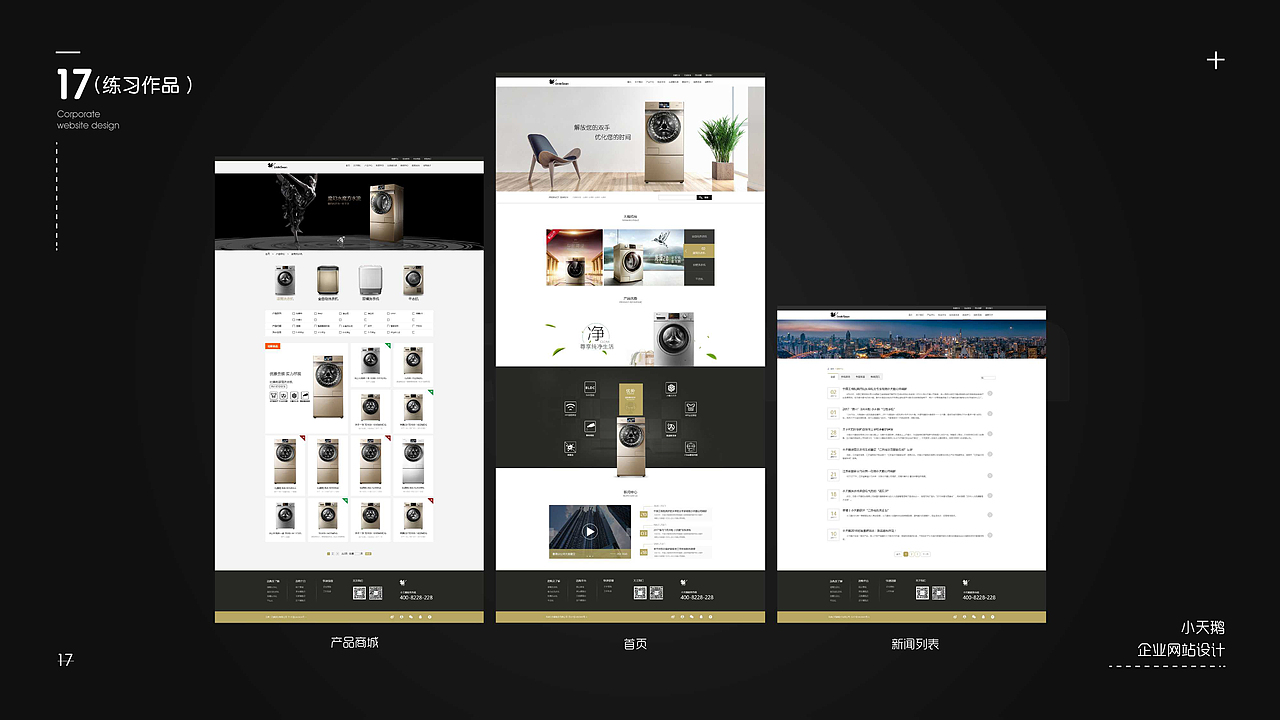Open the news item dated 14 in the news list
The width and height of the screenshot is (1280, 720).
pos(910,515)
